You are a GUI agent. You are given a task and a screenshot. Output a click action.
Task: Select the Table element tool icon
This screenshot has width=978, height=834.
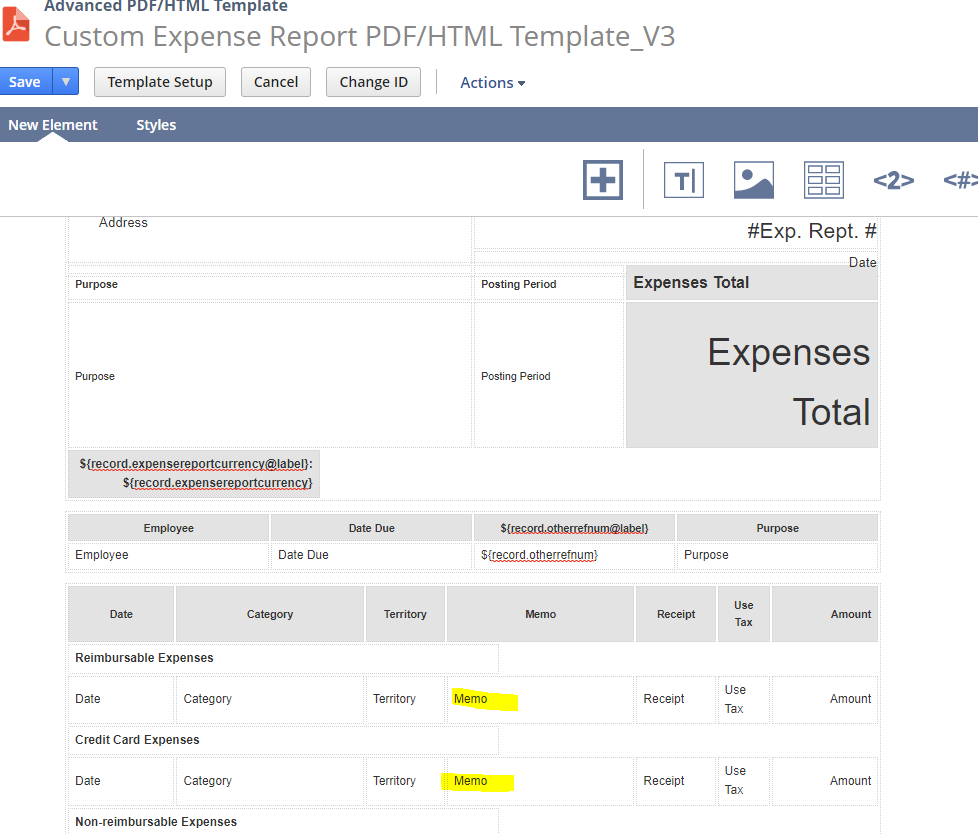(823, 180)
